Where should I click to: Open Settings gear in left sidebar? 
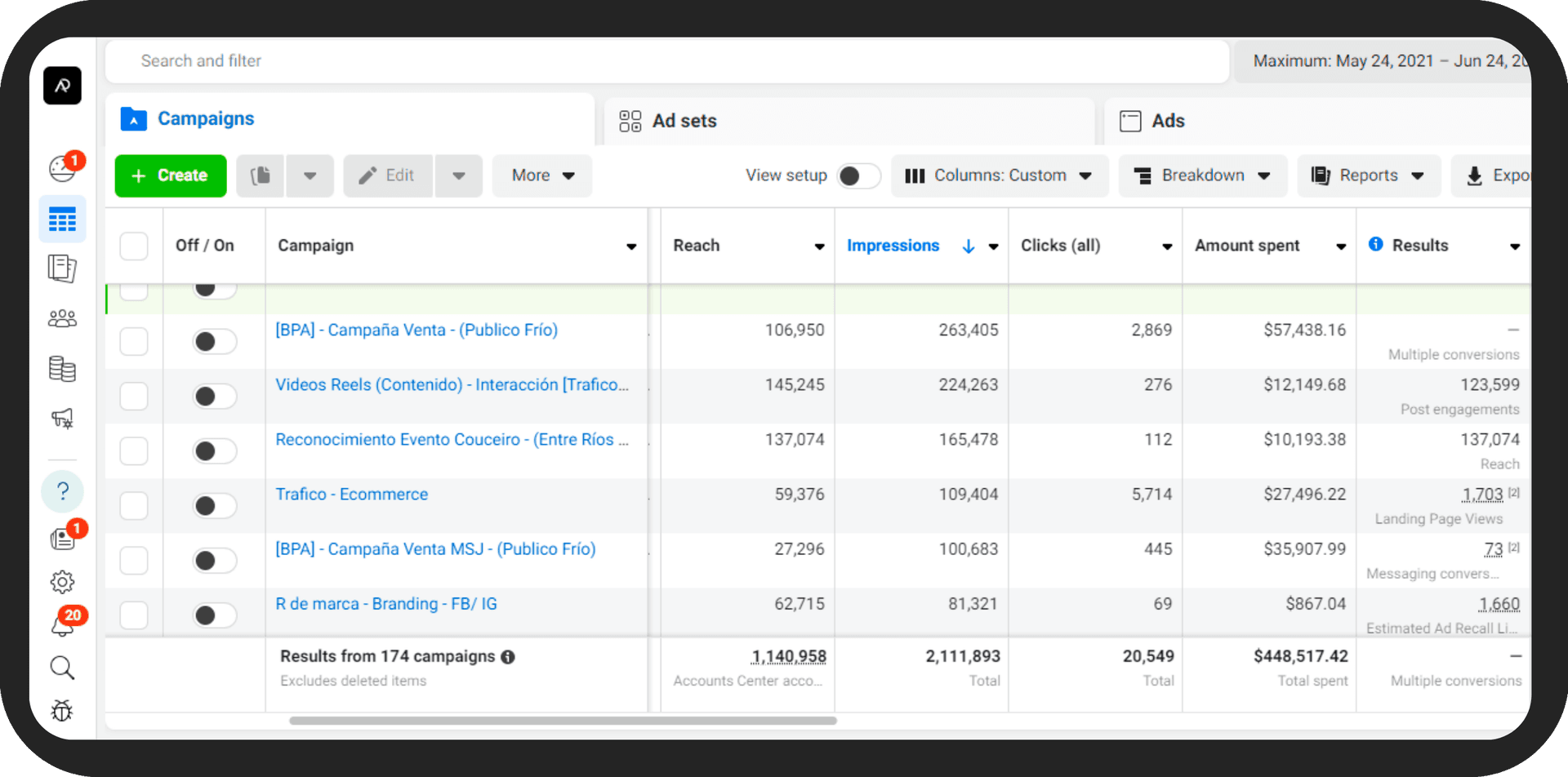coord(62,582)
